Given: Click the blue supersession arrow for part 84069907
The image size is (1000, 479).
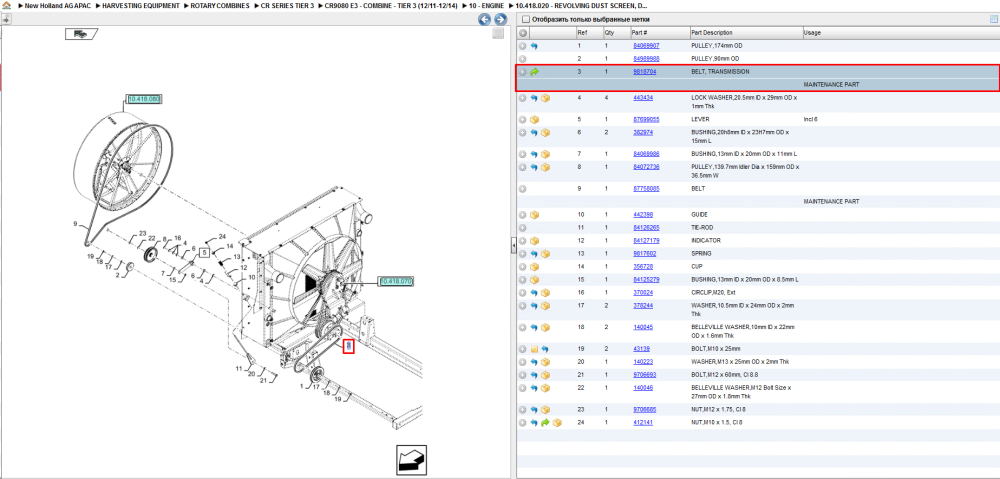Looking at the screenshot, I should (534, 46).
